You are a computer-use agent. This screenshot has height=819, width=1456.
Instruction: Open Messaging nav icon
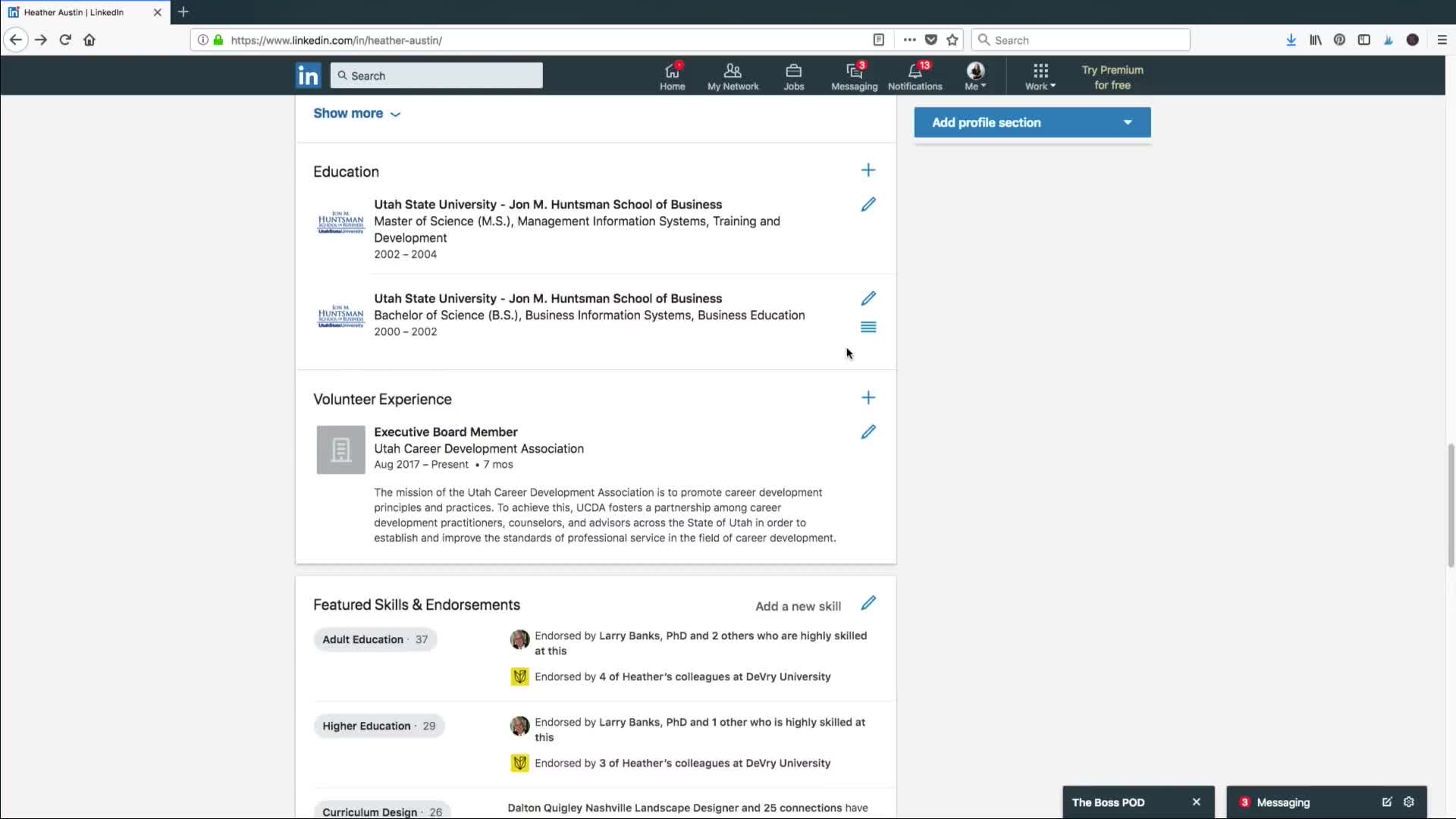[x=854, y=76]
